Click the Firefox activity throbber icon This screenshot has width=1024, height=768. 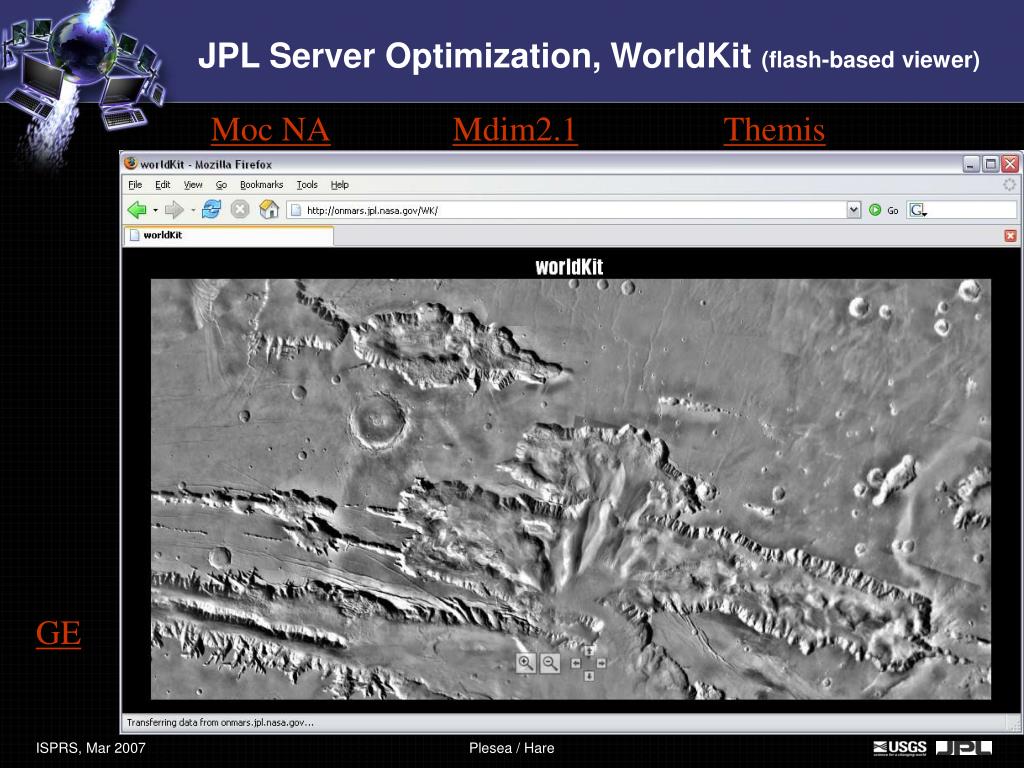1009,185
